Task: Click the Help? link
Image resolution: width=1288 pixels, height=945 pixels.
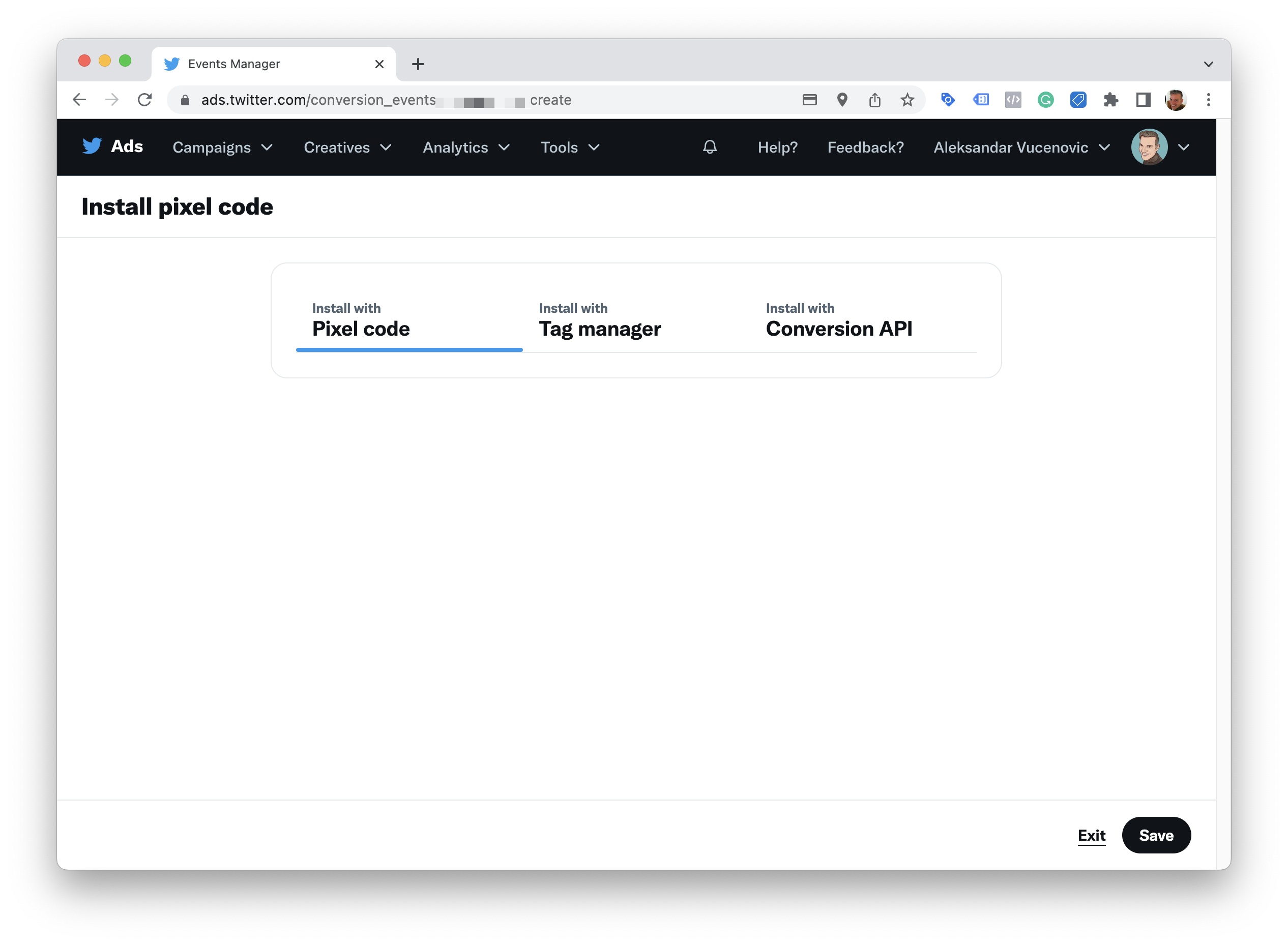Action: tap(777, 147)
